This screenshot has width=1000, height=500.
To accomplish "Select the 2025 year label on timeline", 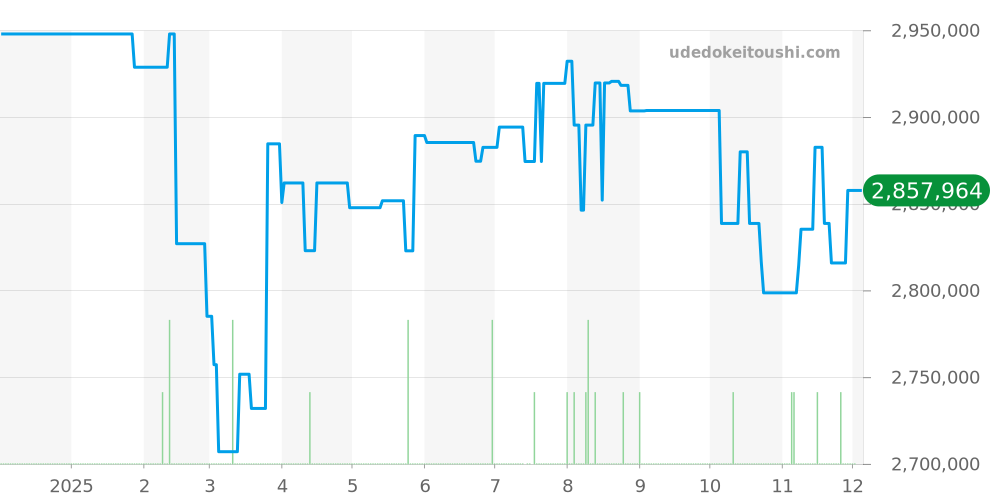I will coord(71,486).
